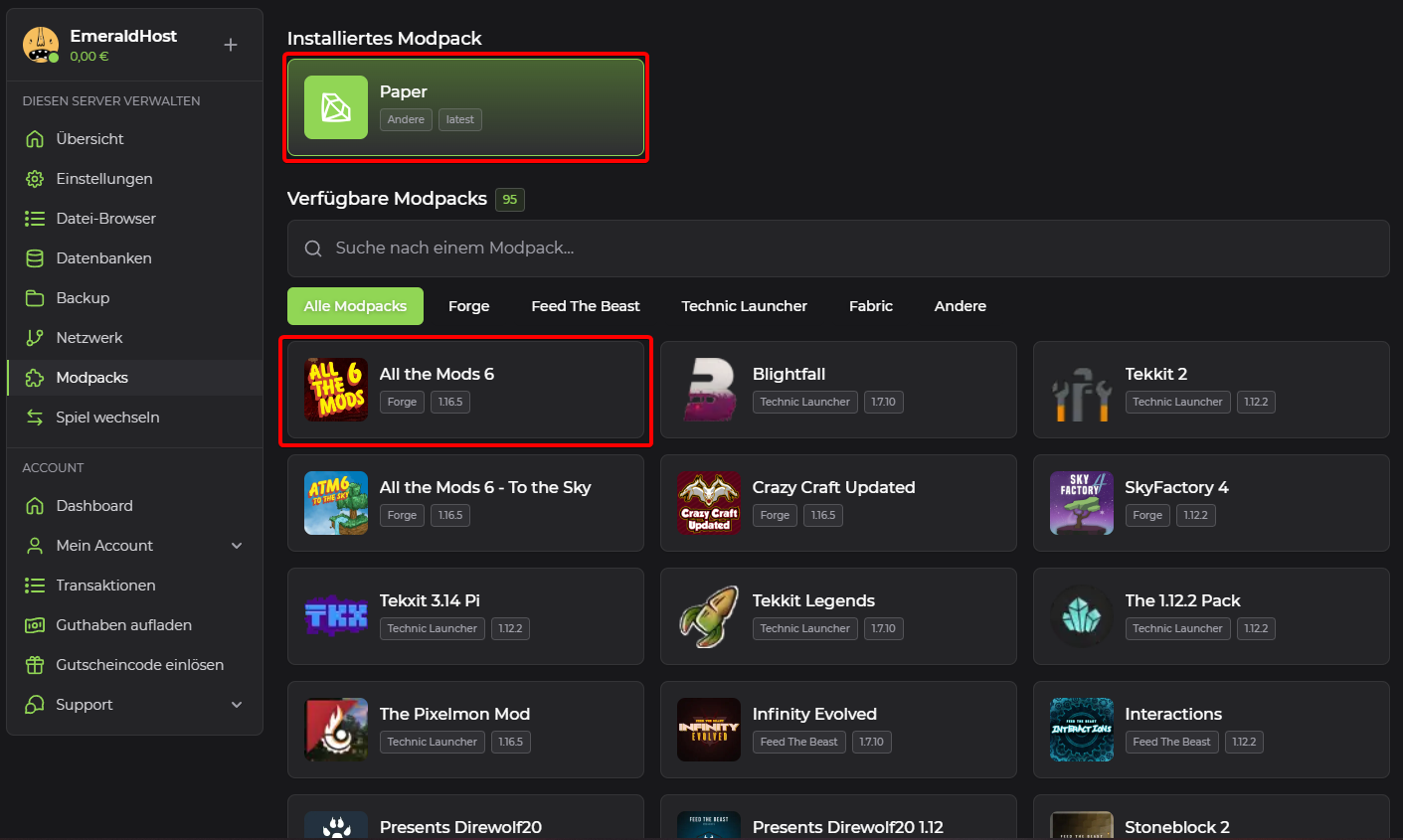Open Übersicht in the sidebar
The height and width of the screenshot is (840, 1403).
pos(89,139)
